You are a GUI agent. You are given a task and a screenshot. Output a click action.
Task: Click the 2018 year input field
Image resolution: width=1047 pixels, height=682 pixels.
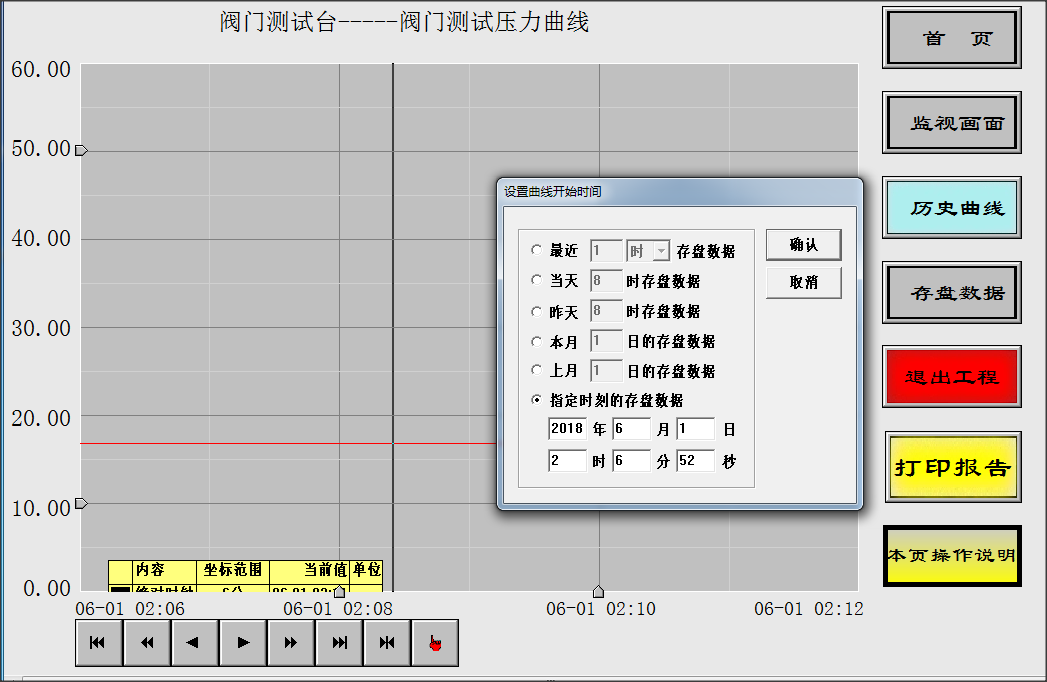click(x=565, y=428)
